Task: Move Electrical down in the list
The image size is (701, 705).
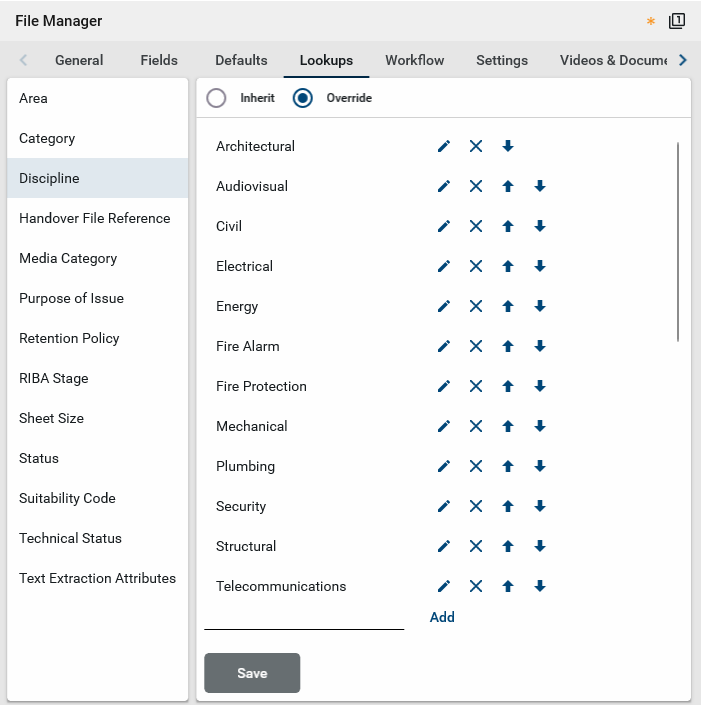Action: (540, 267)
